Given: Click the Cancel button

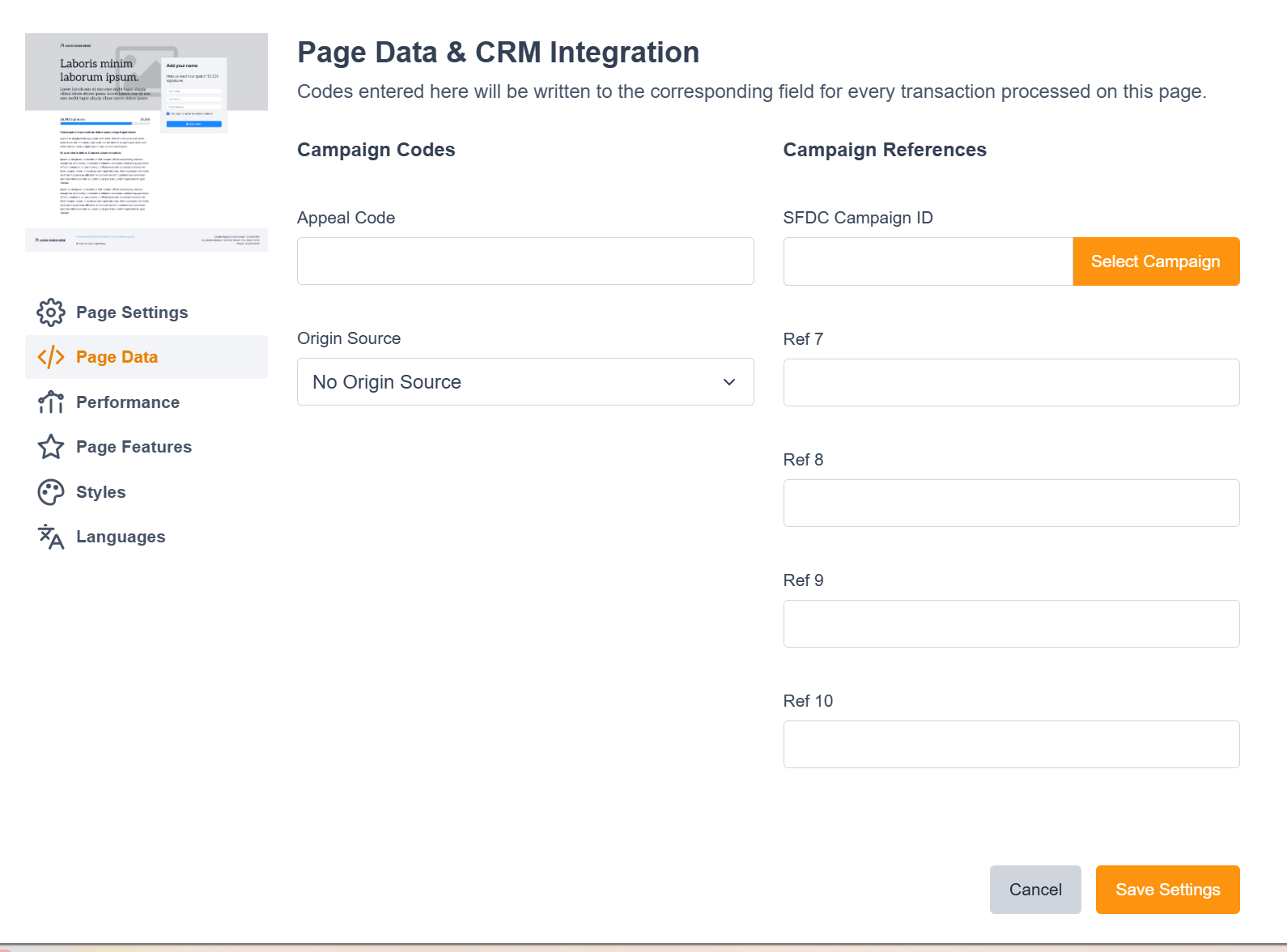Looking at the screenshot, I should (1035, 890).
